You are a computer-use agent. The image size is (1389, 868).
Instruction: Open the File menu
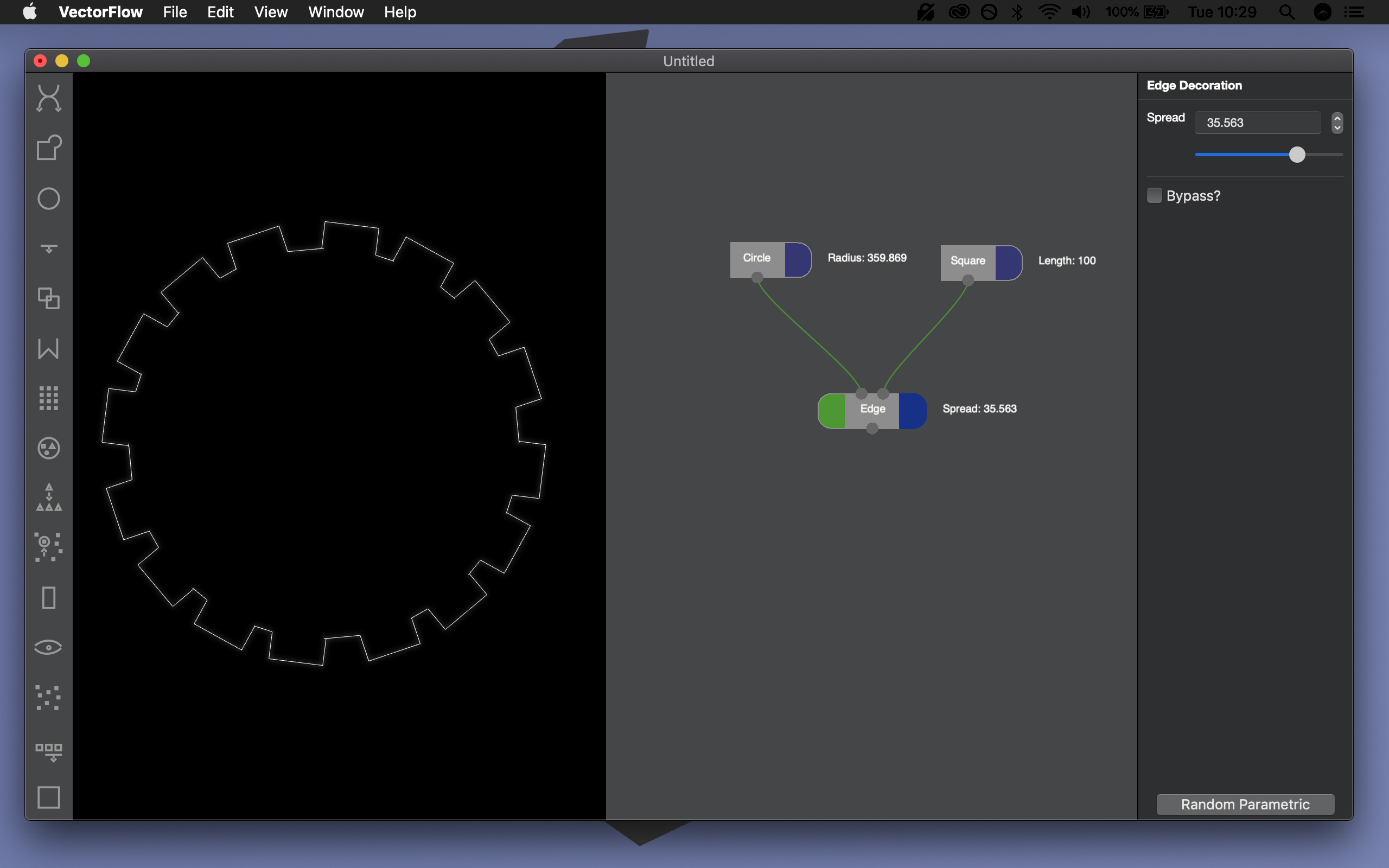click(175, 12)
